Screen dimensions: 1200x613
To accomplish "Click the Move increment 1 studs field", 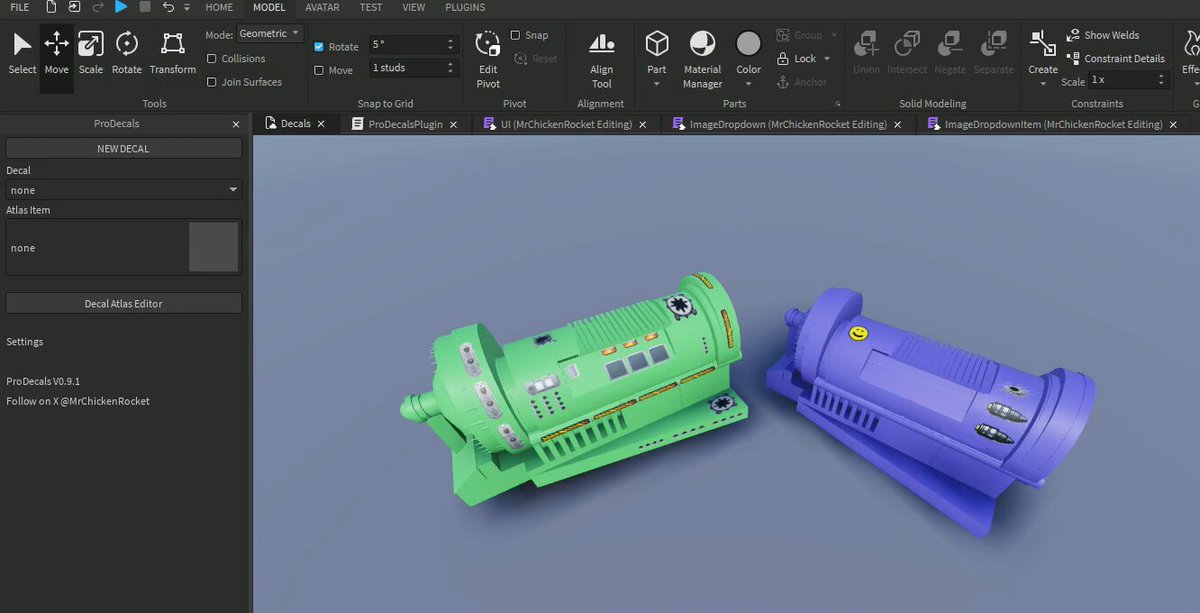I will pos(414,68).
